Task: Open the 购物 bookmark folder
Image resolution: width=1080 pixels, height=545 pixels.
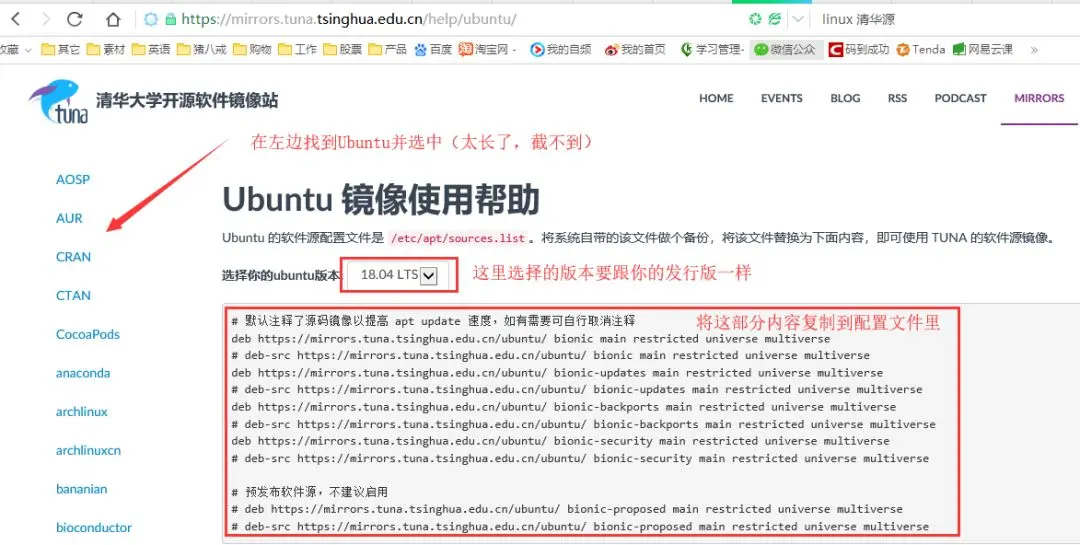Action: [253, 50]
